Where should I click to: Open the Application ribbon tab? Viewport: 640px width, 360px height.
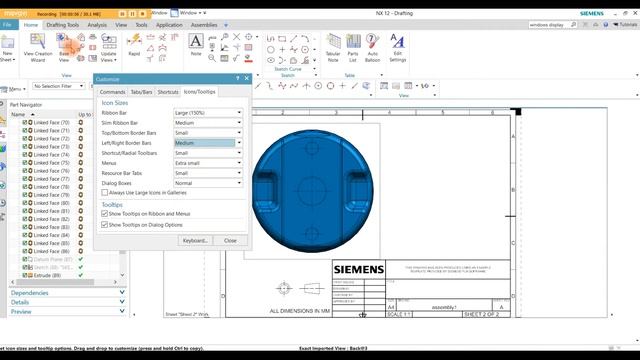click(169, 25)
